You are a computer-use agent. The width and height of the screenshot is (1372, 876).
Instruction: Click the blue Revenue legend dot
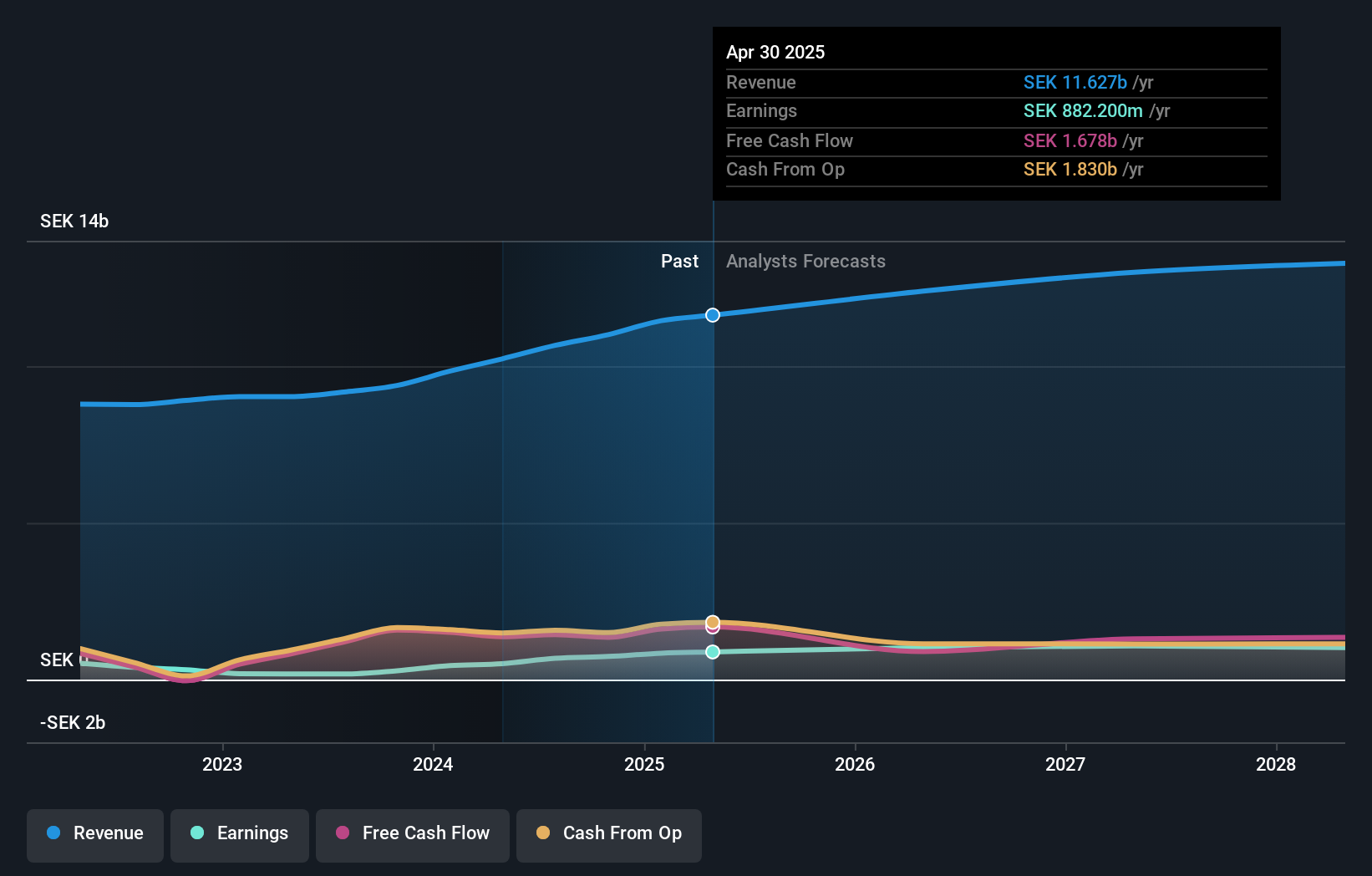pyautogui.click(x=53, y=833)
